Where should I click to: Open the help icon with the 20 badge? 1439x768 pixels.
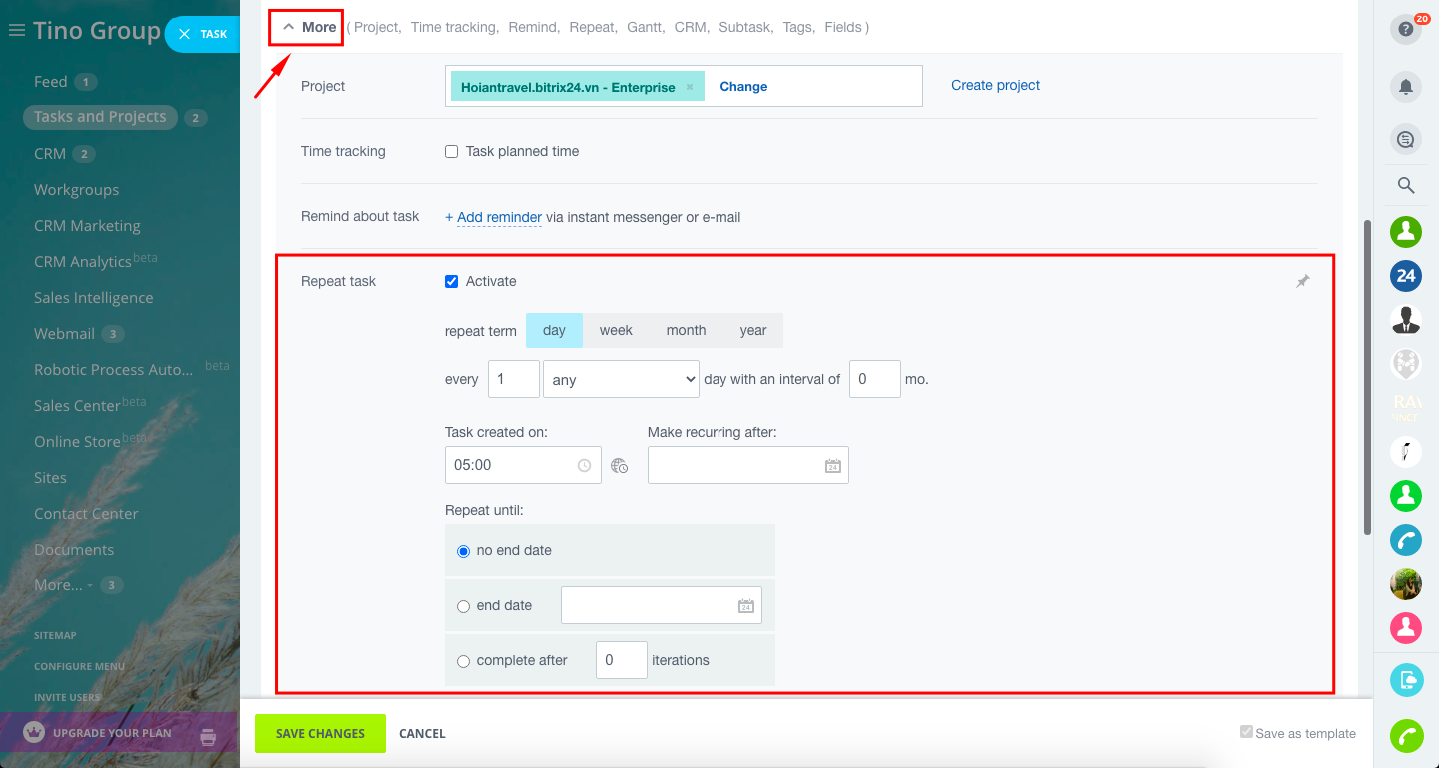click(1406, 29)
